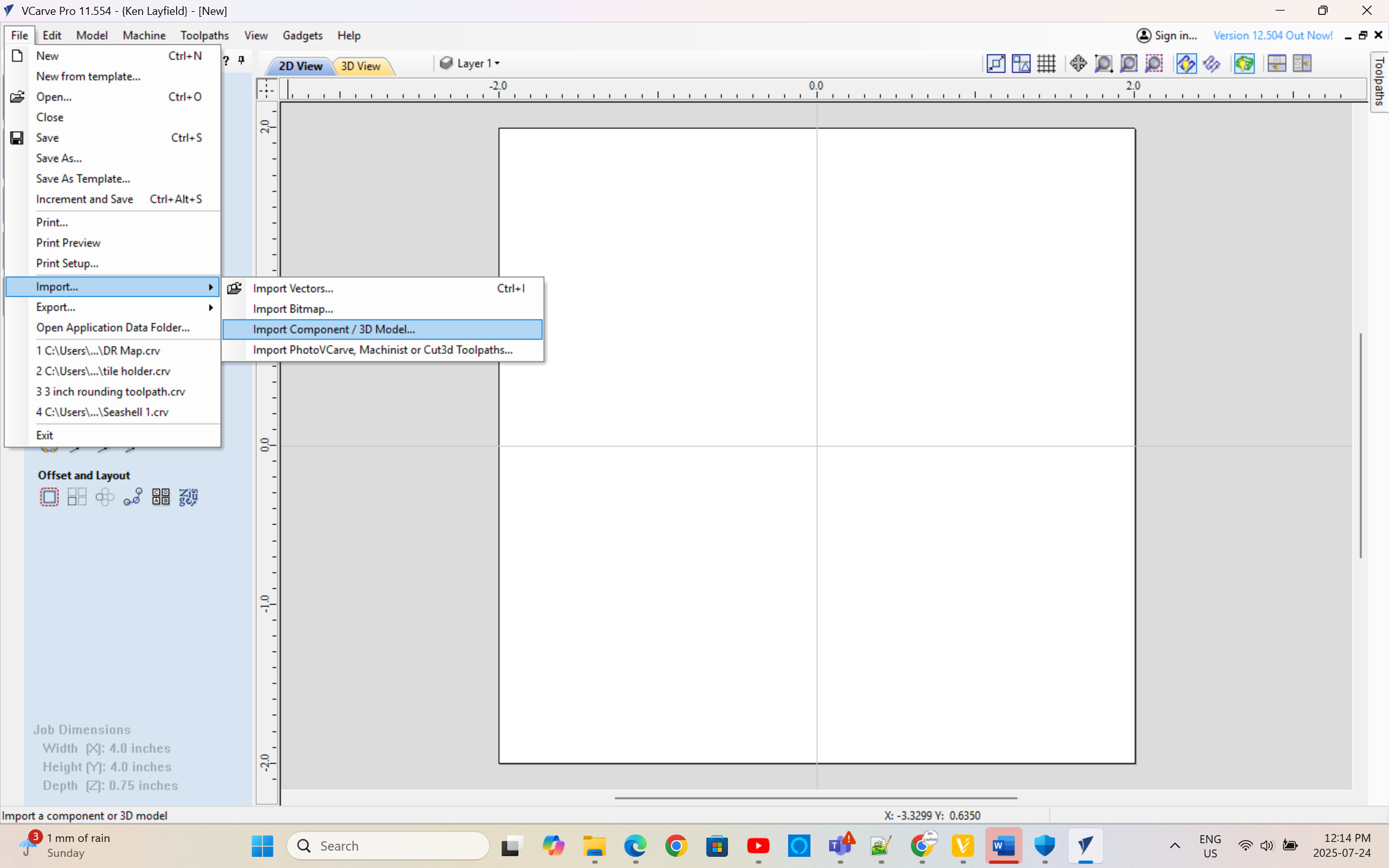
Task: Open the Toolpaths menu
Action: click(x=205, y=35)
